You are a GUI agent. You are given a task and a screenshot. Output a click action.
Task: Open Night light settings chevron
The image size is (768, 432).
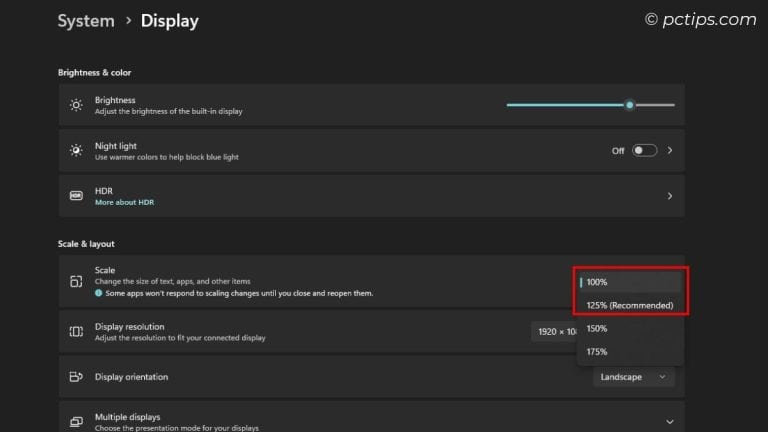pyautogui.click(x=670, y=150)
